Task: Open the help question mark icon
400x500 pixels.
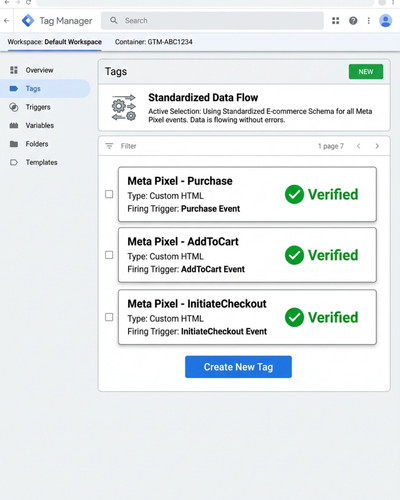Action: pos(353,21)
